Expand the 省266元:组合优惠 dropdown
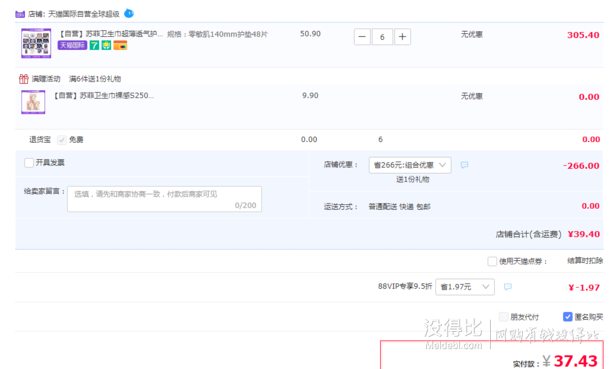Screen dimensions: 610x369 [410, 165]
